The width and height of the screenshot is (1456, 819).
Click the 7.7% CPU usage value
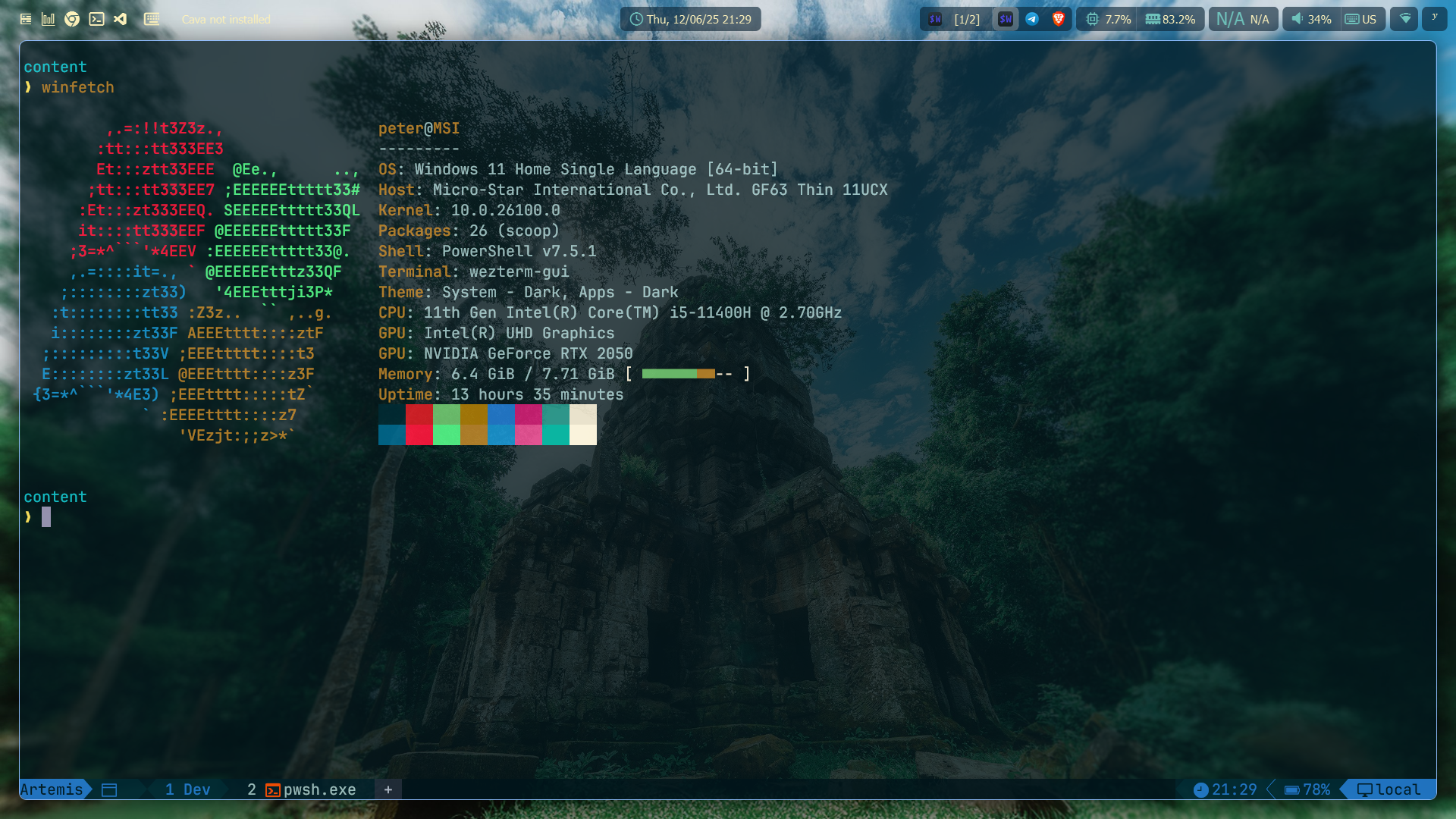click(x=1118, y=20)
